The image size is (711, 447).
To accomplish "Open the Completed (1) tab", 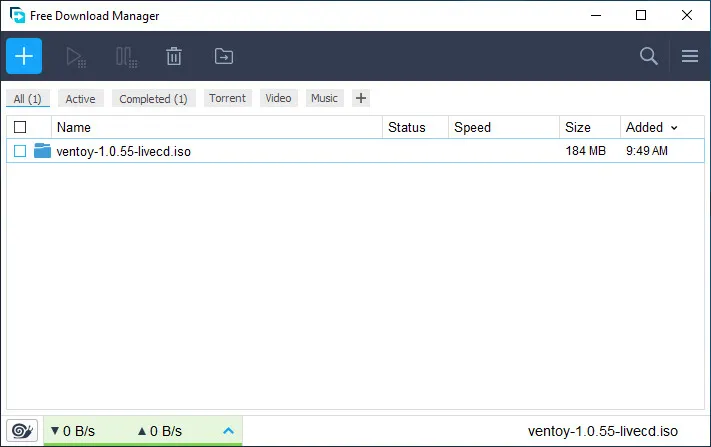I will 153,98.
